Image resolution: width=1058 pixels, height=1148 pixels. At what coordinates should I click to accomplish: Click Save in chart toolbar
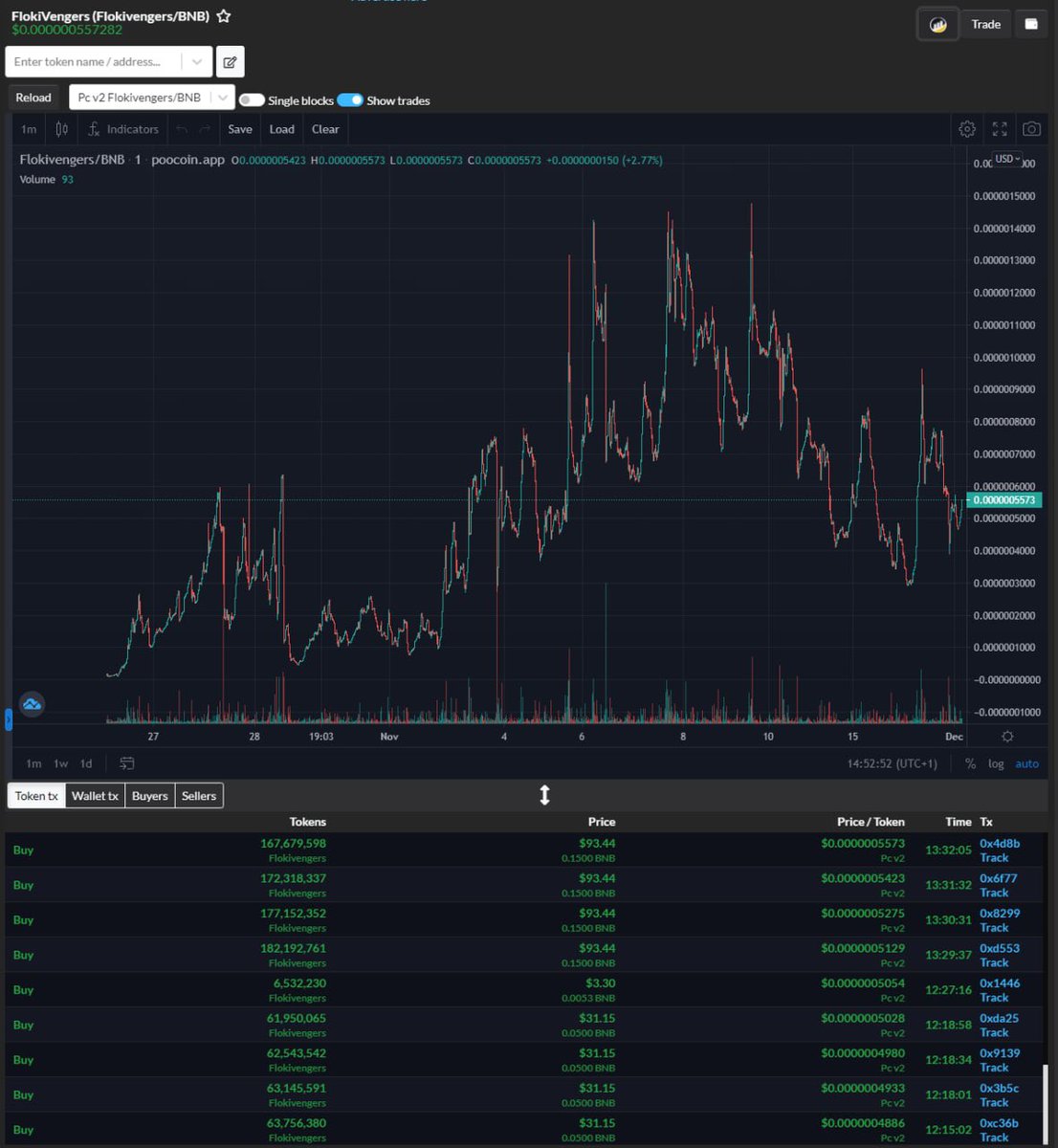(x=240, y=129)
